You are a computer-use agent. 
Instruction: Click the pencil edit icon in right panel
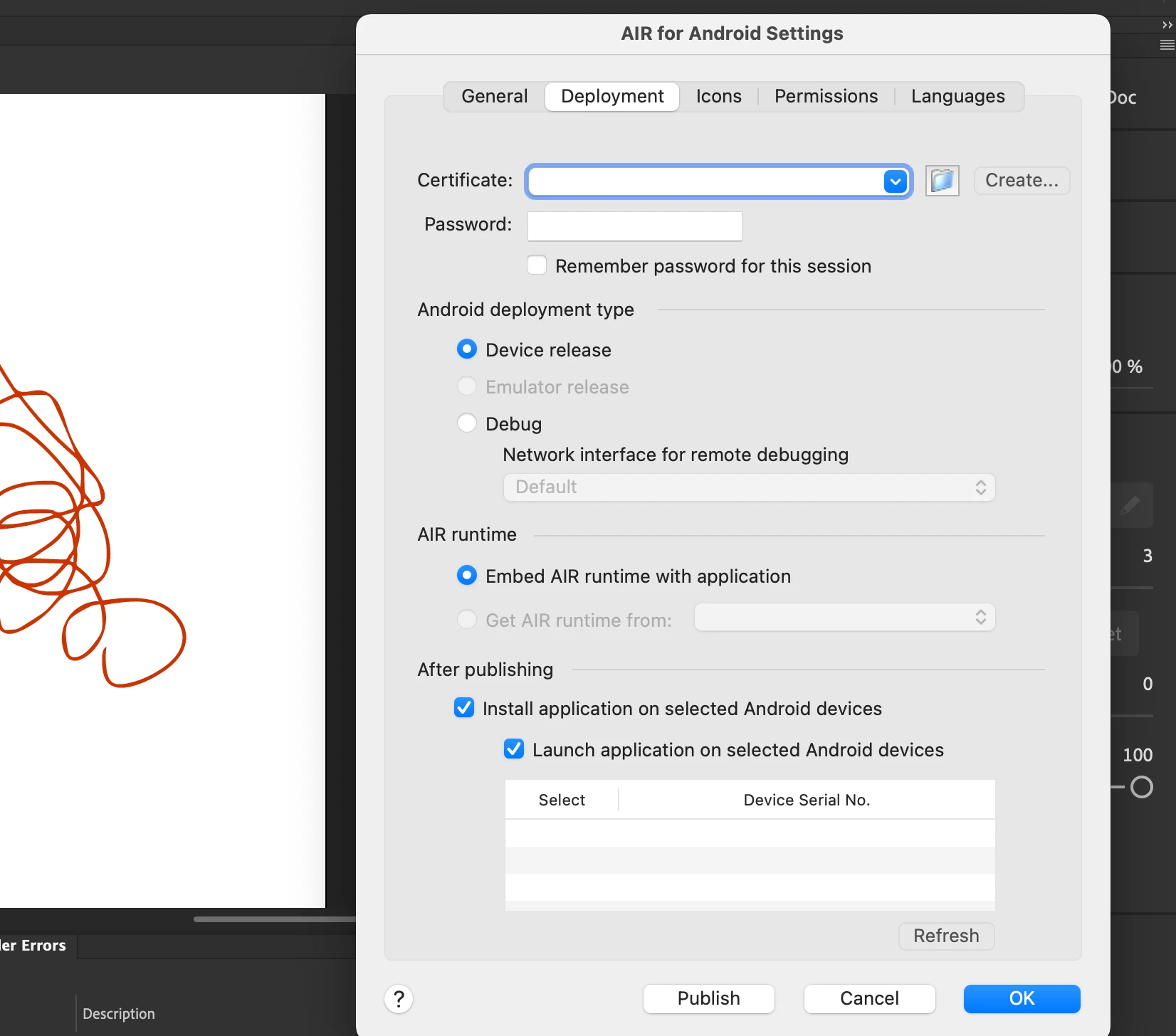(1131, 505)
